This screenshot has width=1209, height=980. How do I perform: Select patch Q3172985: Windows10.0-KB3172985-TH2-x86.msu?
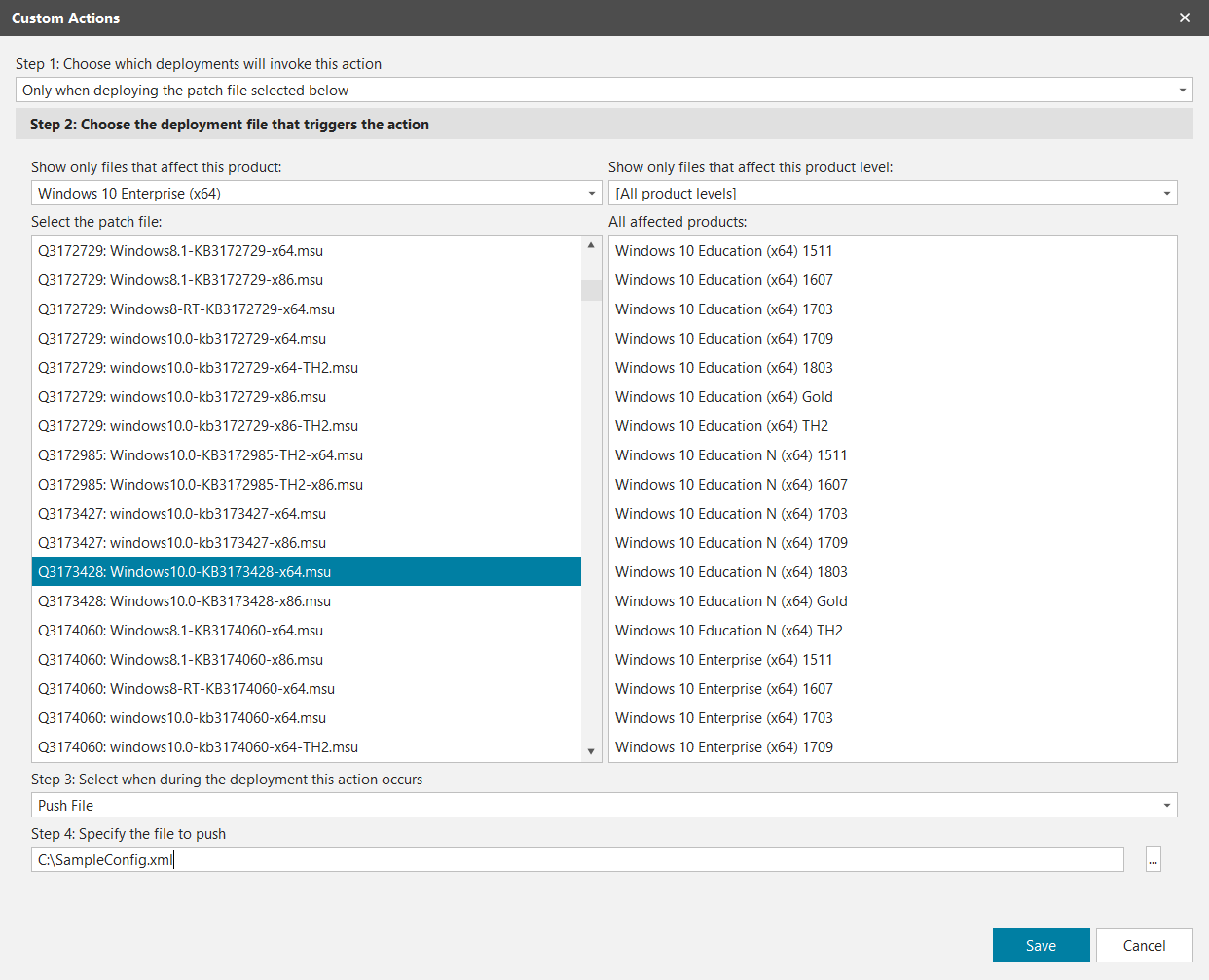tap(307, 485)
